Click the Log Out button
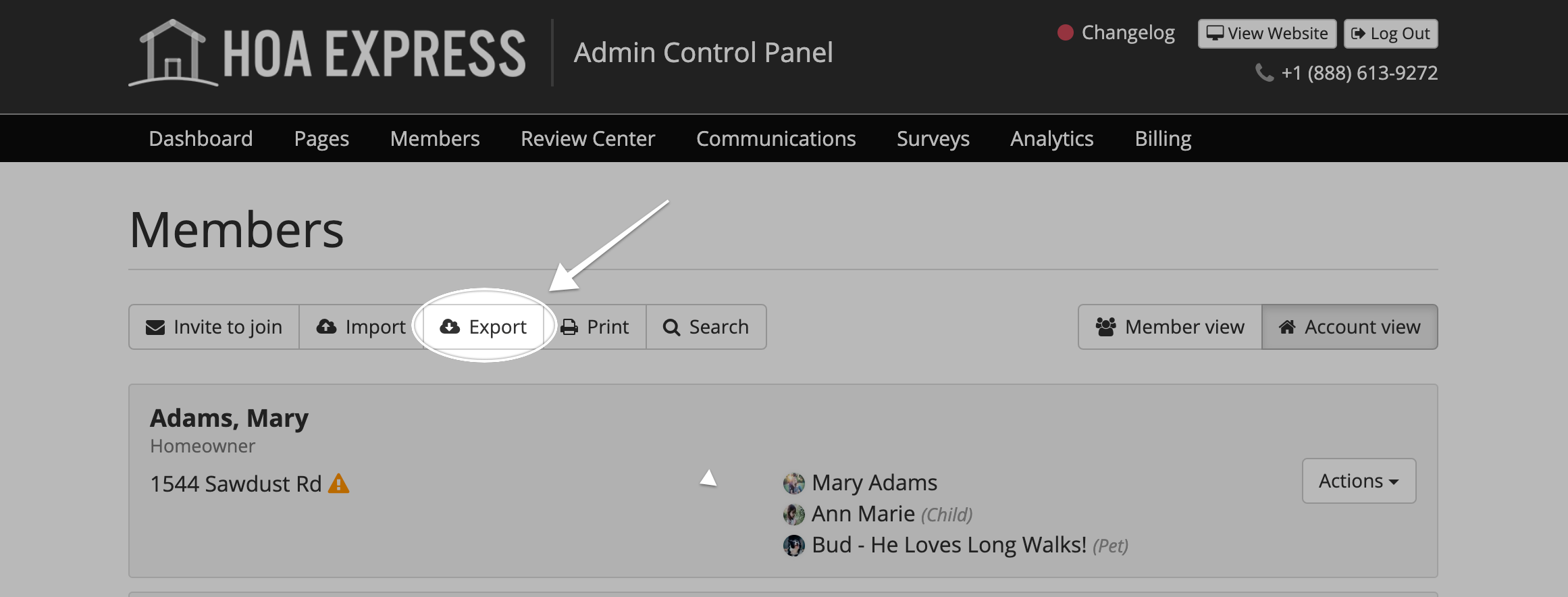Viewport: 1568px width, 597px height. [1391, 33]
